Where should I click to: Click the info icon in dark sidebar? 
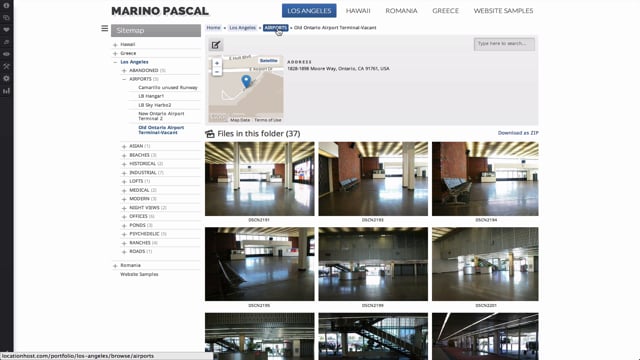coord(6,6)
